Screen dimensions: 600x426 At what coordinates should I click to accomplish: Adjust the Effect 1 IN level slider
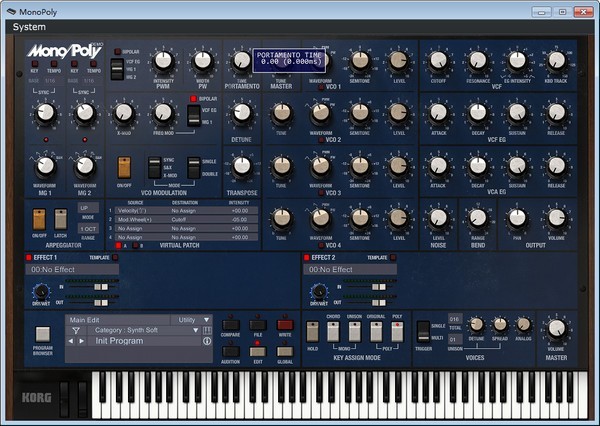coord(101,287)
